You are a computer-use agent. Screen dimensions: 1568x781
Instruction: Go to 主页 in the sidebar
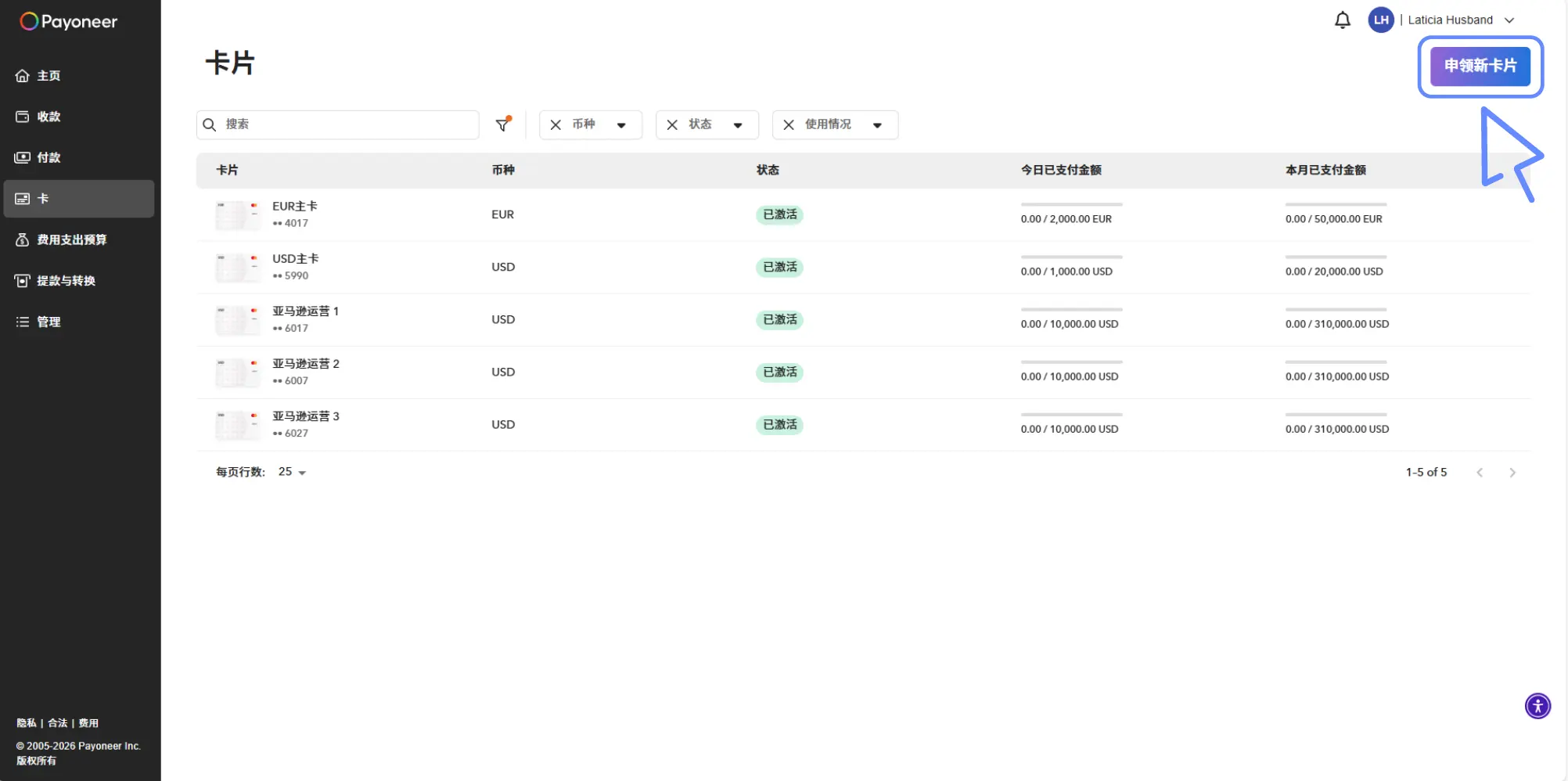click(79, 76)
